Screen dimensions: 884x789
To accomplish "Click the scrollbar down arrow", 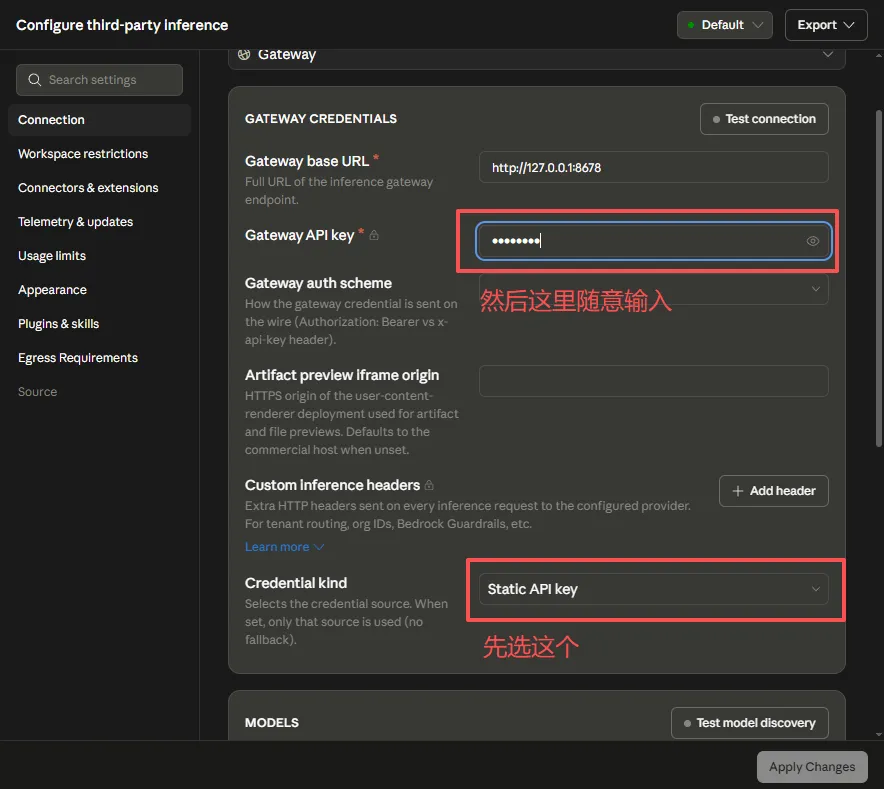I will [x=879, y=735].
